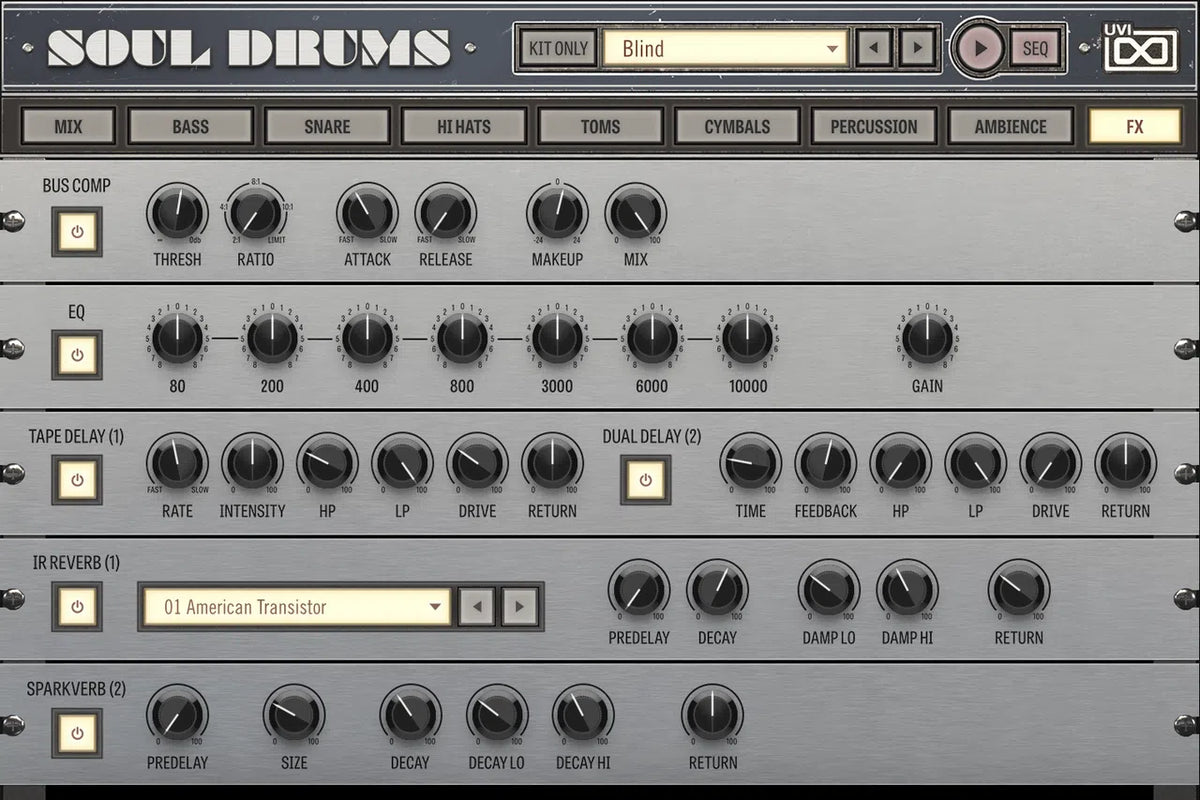Select previous IR reverb impulse arrow
The width and height of the screenshot is (1200, 800).
point(477,606)
